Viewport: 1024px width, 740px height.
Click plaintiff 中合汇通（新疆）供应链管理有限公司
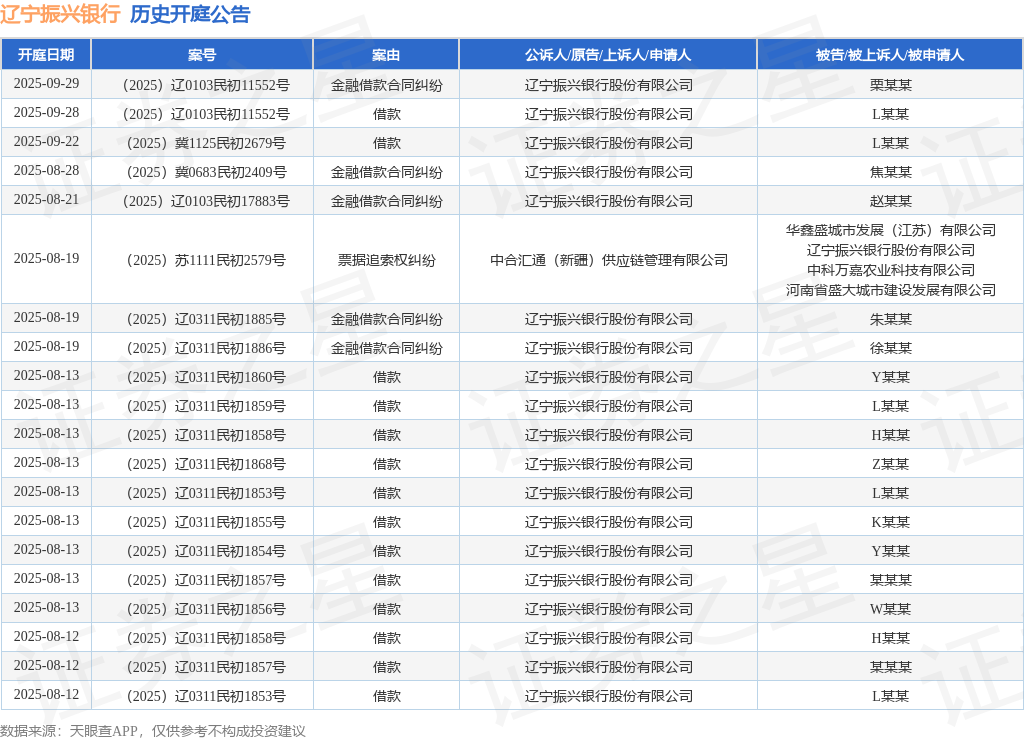(x=609, y=260)
